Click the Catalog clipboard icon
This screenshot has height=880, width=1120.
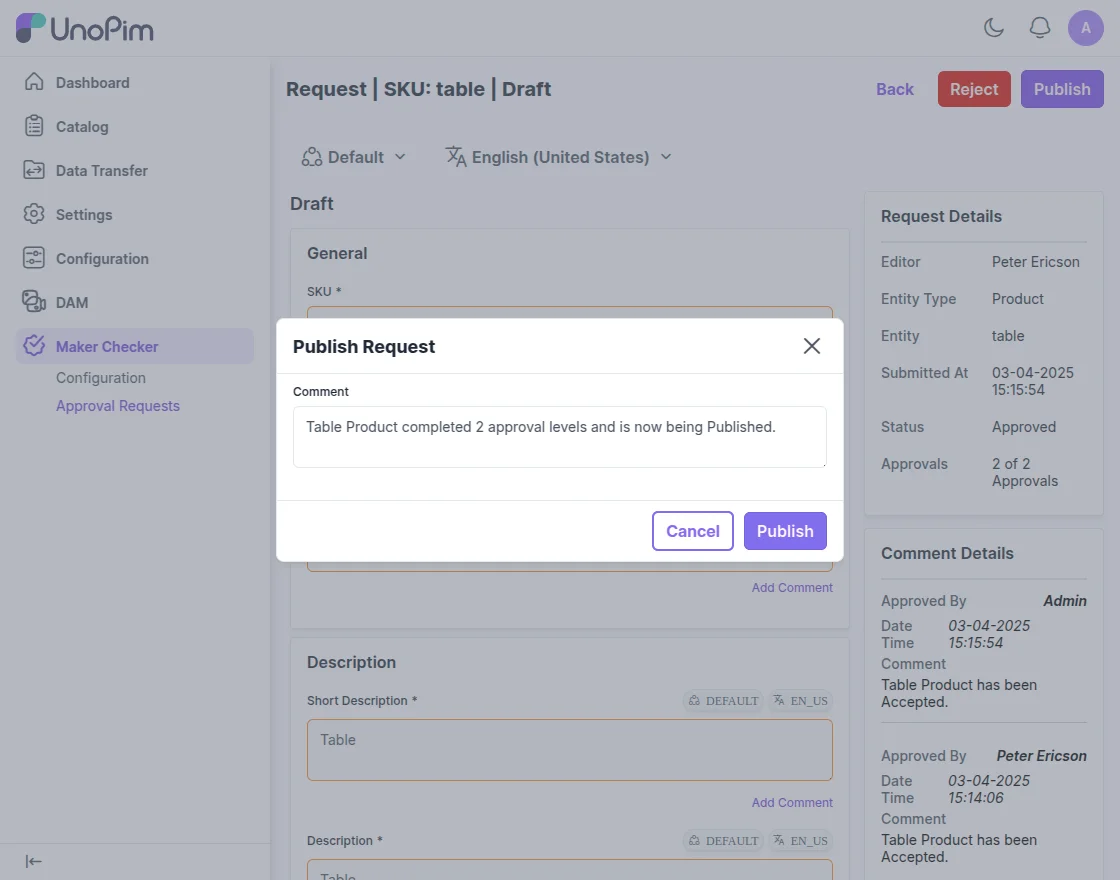[34, 126]
